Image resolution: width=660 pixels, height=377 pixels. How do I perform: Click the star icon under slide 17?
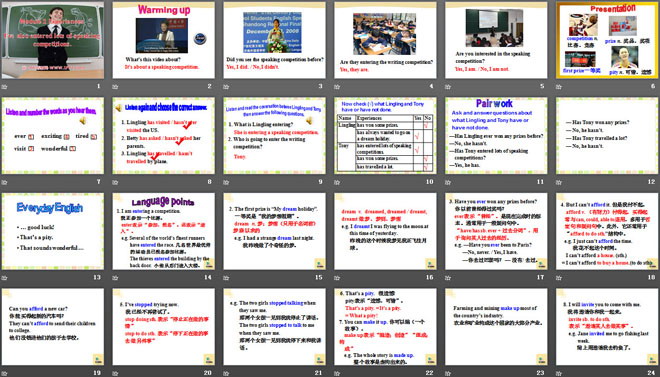pos(448,278)
